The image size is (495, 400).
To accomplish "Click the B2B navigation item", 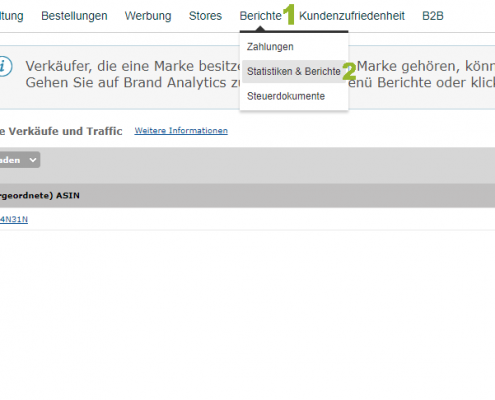I will (433, 16).
